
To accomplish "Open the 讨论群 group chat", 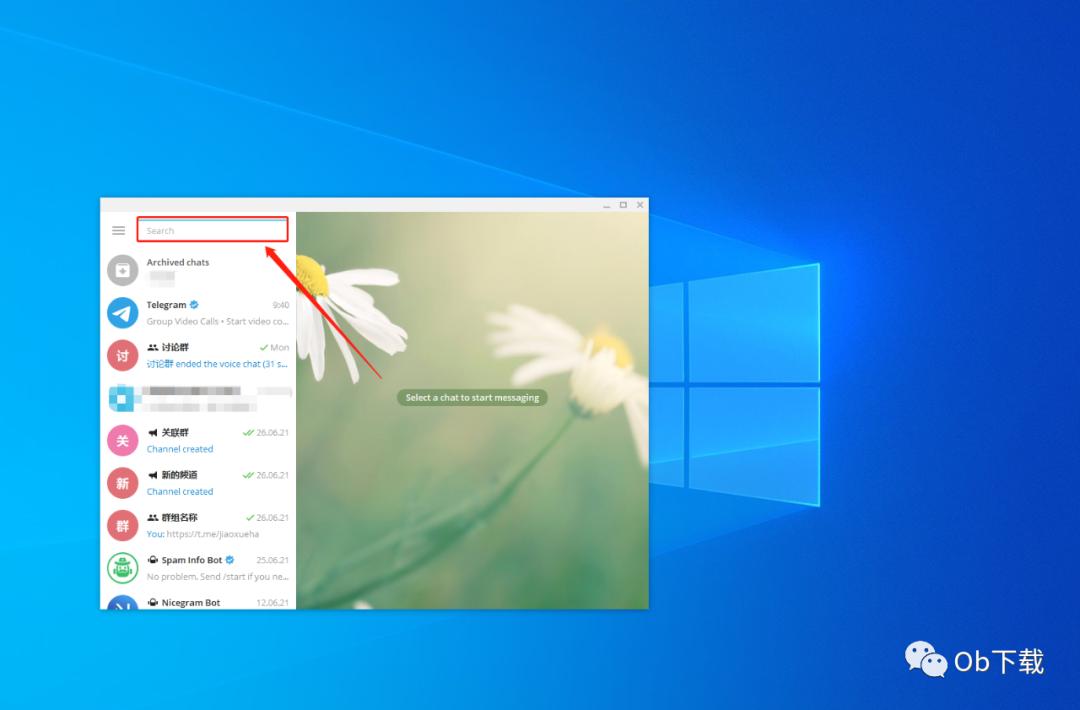I will click(x=198, y=355).
